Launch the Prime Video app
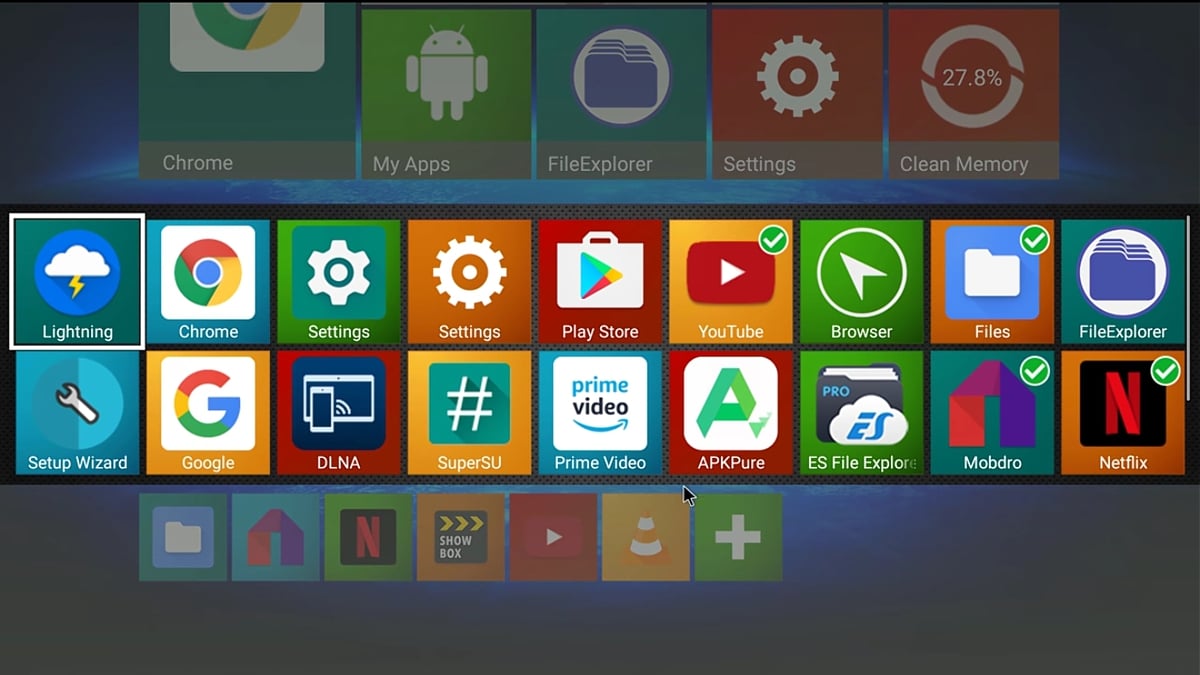The width and height of the screenshot is (1200, 675). 600,412
